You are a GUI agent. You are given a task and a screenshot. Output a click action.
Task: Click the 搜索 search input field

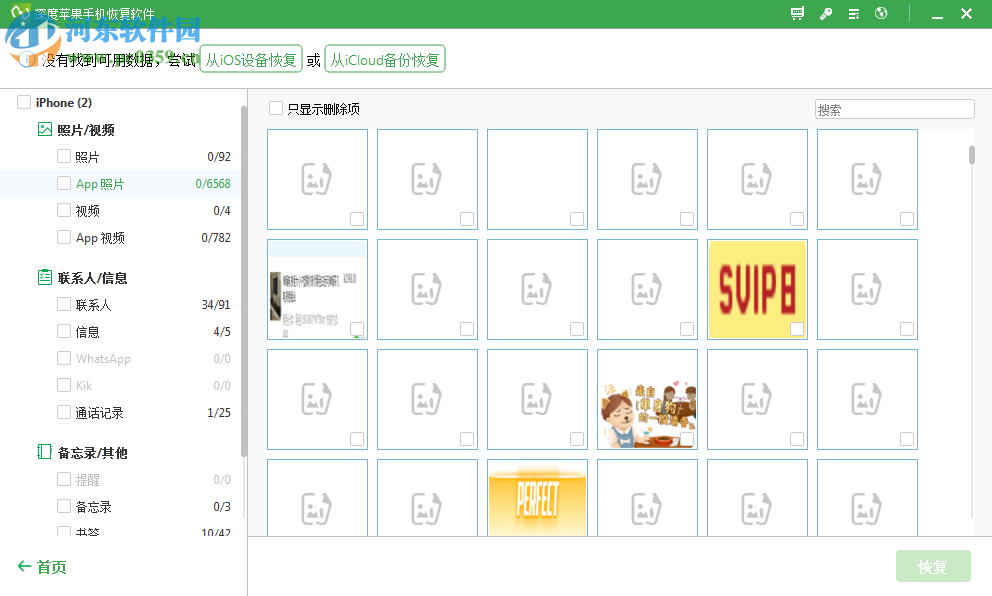[x=895, y=109]
